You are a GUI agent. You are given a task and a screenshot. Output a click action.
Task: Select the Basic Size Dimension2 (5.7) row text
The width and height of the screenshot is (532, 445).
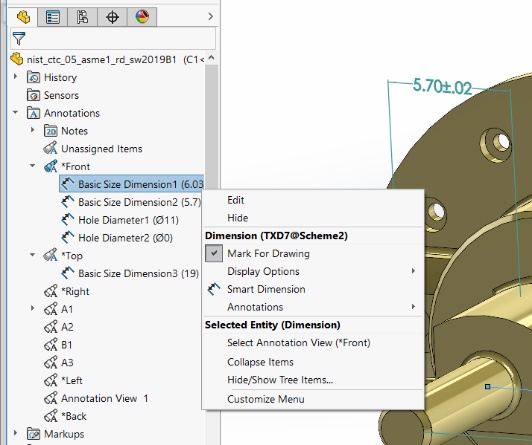coord(140,202)
